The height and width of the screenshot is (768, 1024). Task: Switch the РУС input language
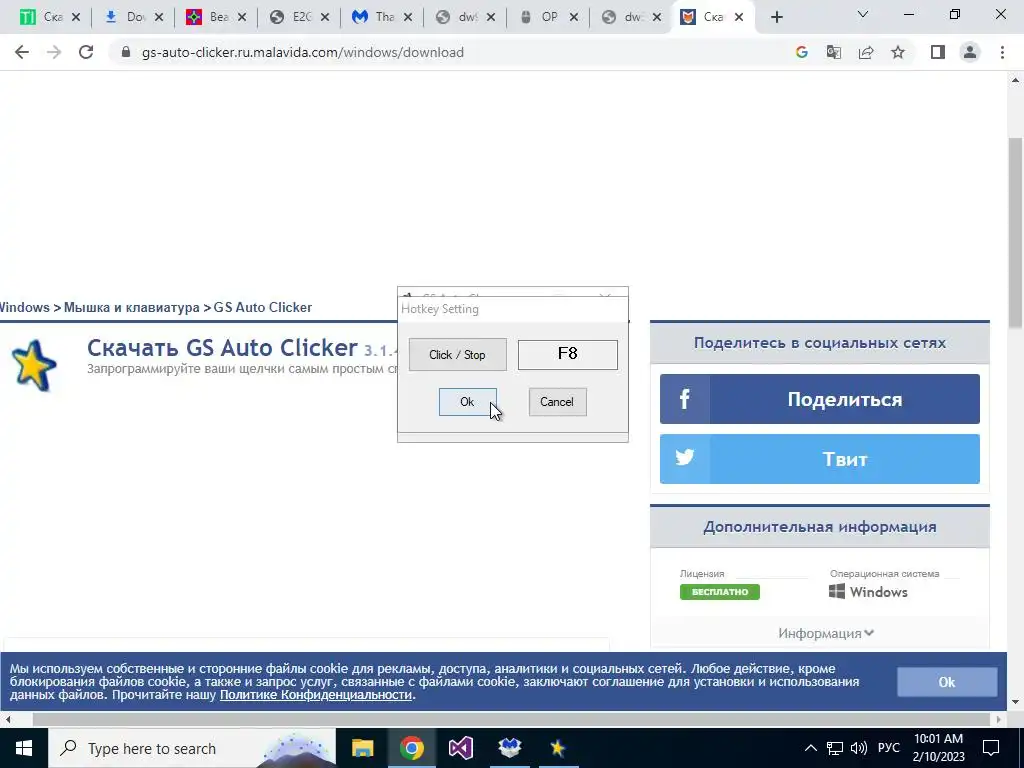pos(889,748)
